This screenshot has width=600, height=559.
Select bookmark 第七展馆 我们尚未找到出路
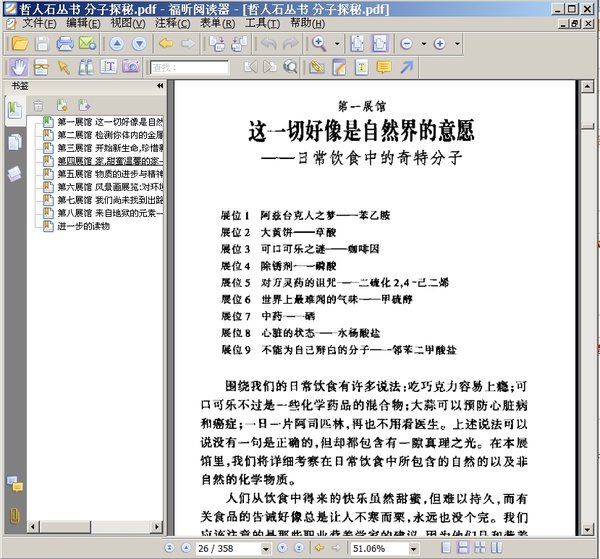point(110,200)
